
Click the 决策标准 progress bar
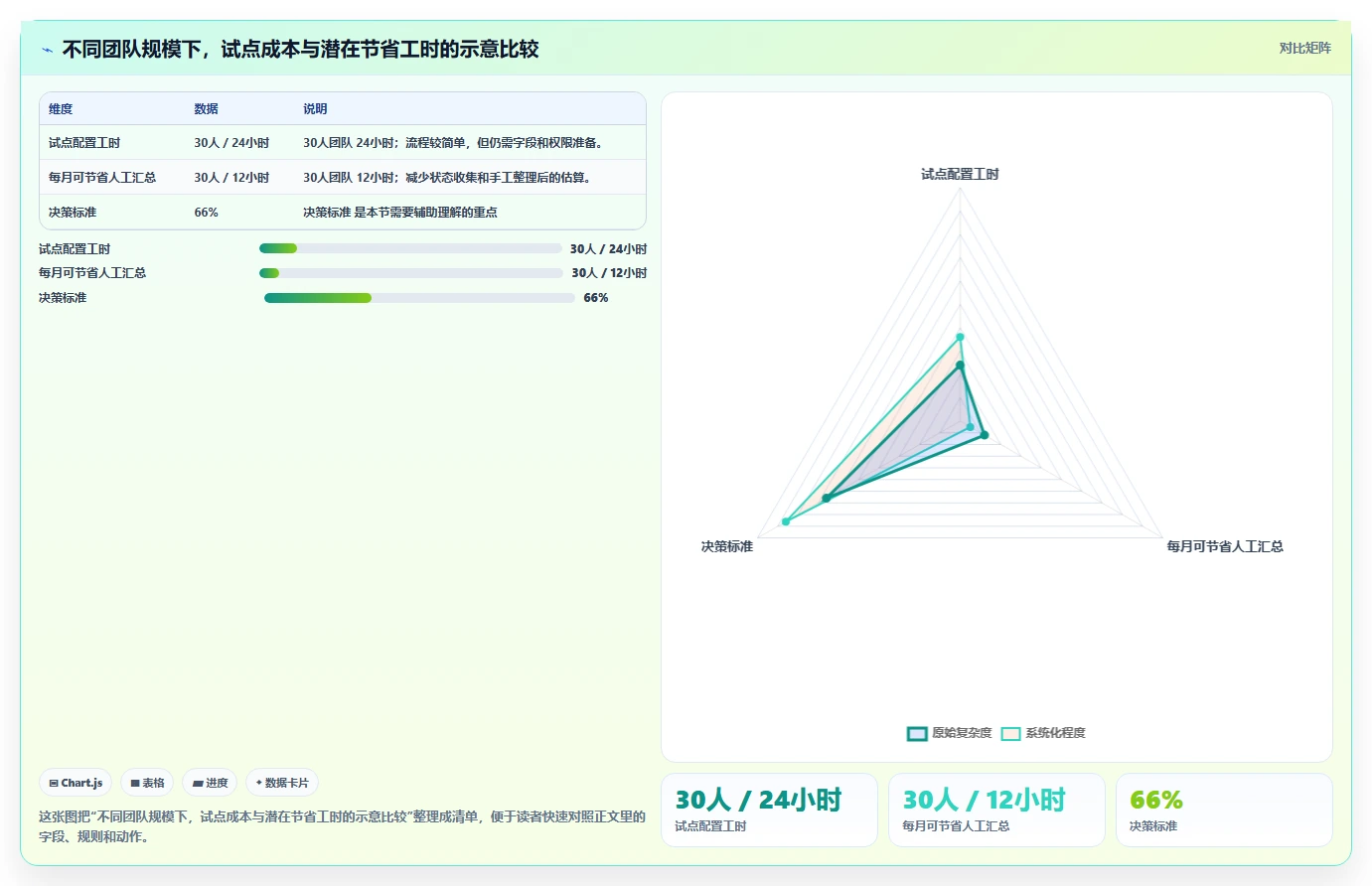point(419,298)
